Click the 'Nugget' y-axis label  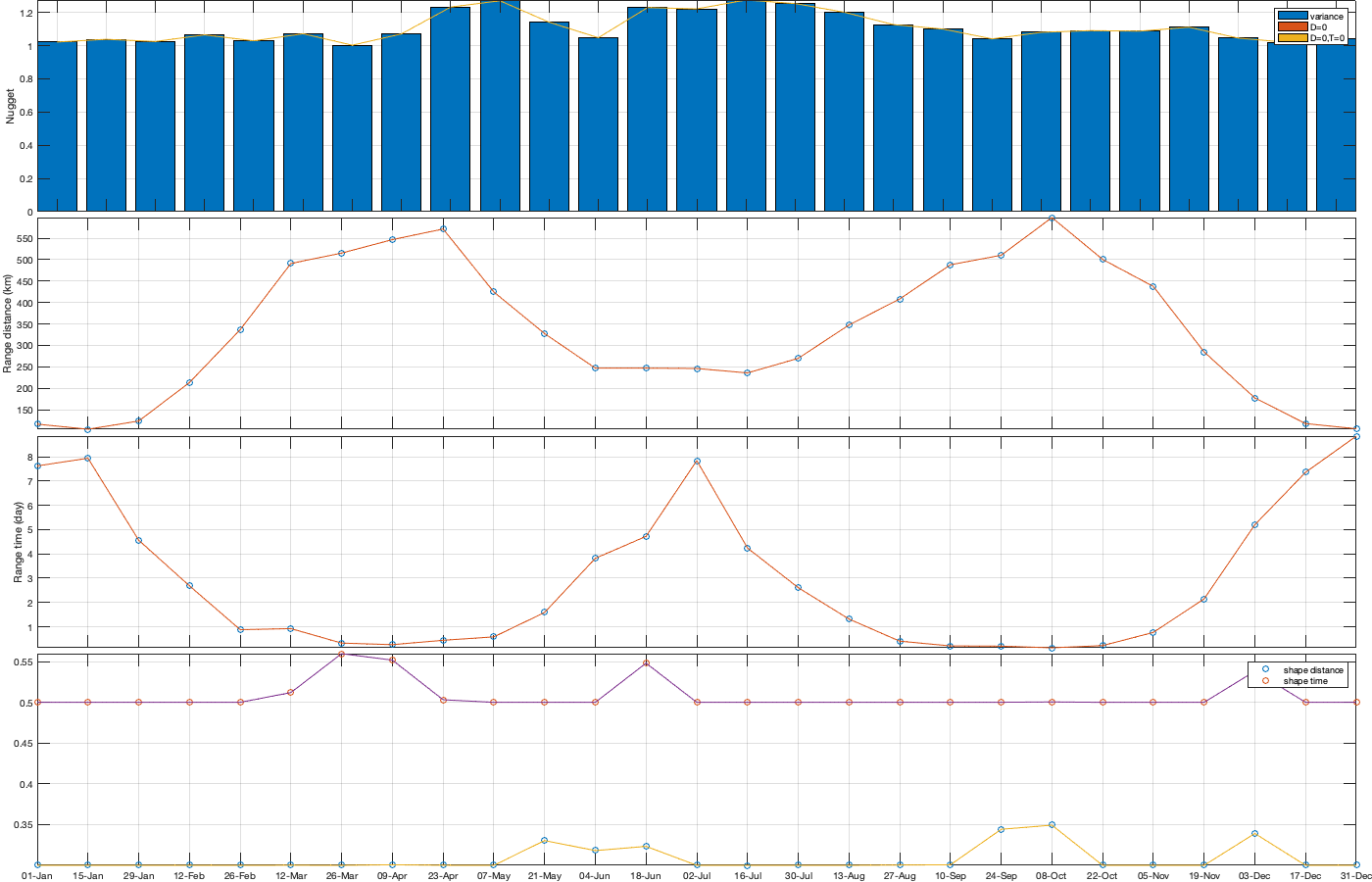click(11, 106)
